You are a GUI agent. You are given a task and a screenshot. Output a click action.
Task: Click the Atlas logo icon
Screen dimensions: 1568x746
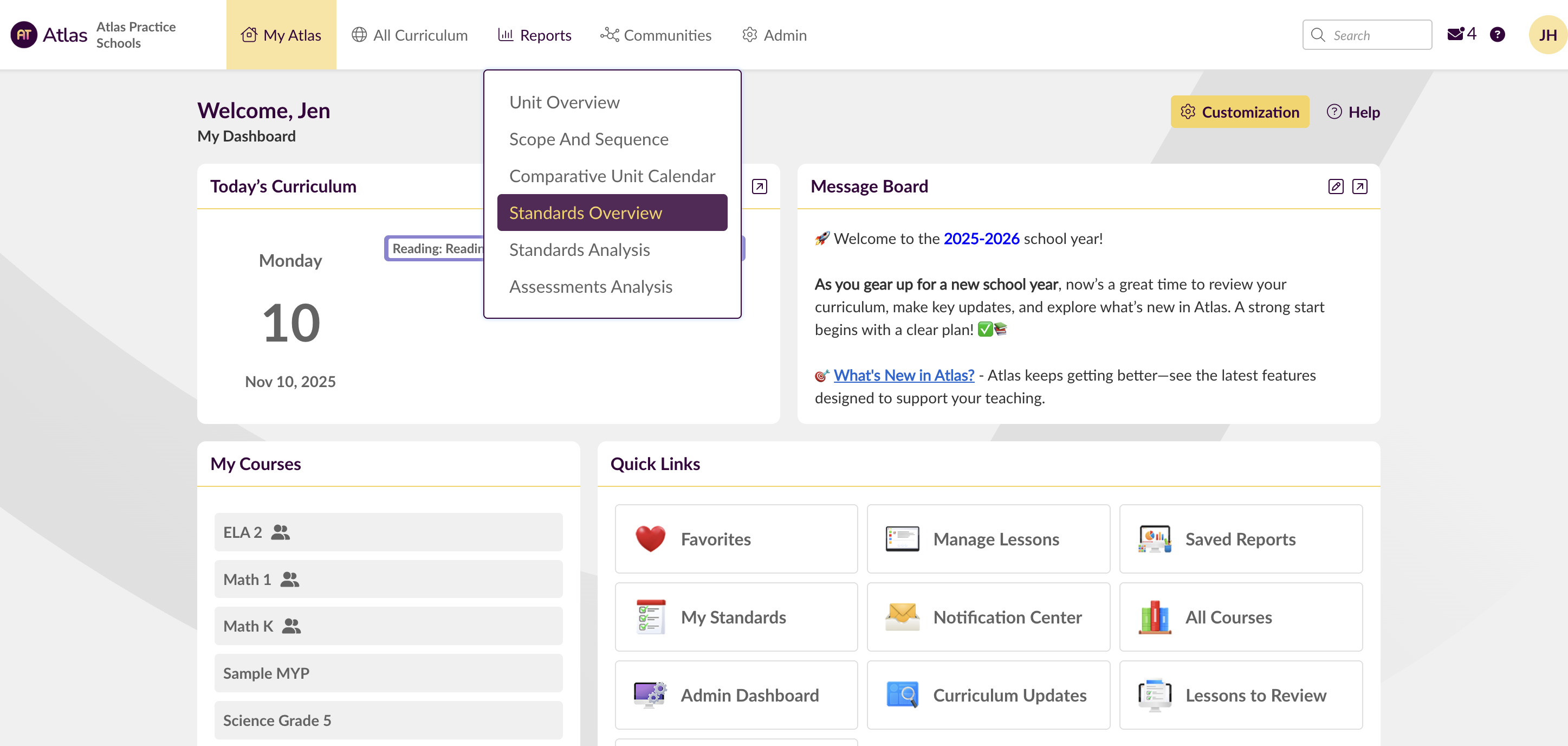pos(24,35)
